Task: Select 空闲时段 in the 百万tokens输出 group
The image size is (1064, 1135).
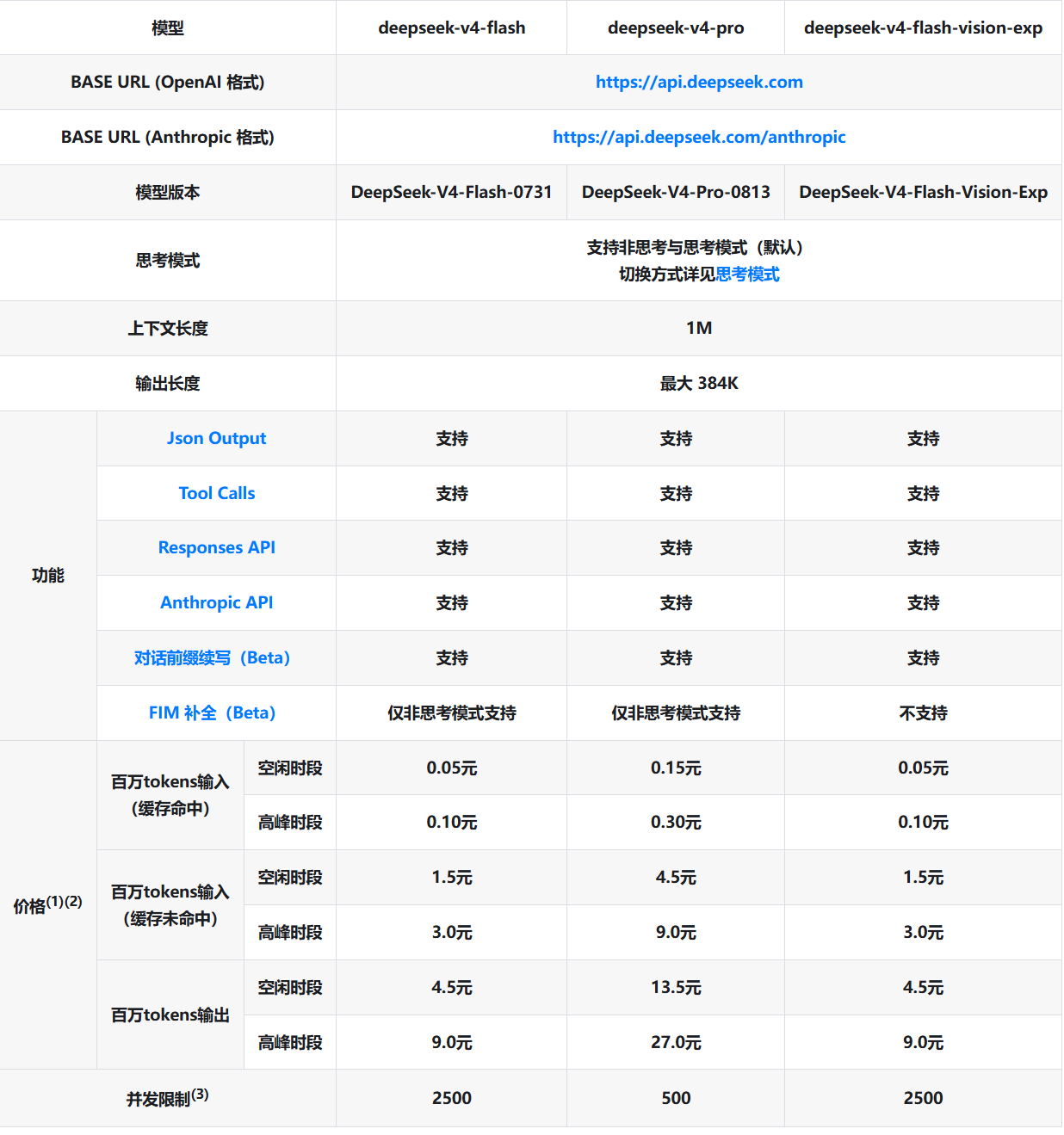Action: [290, 988]
